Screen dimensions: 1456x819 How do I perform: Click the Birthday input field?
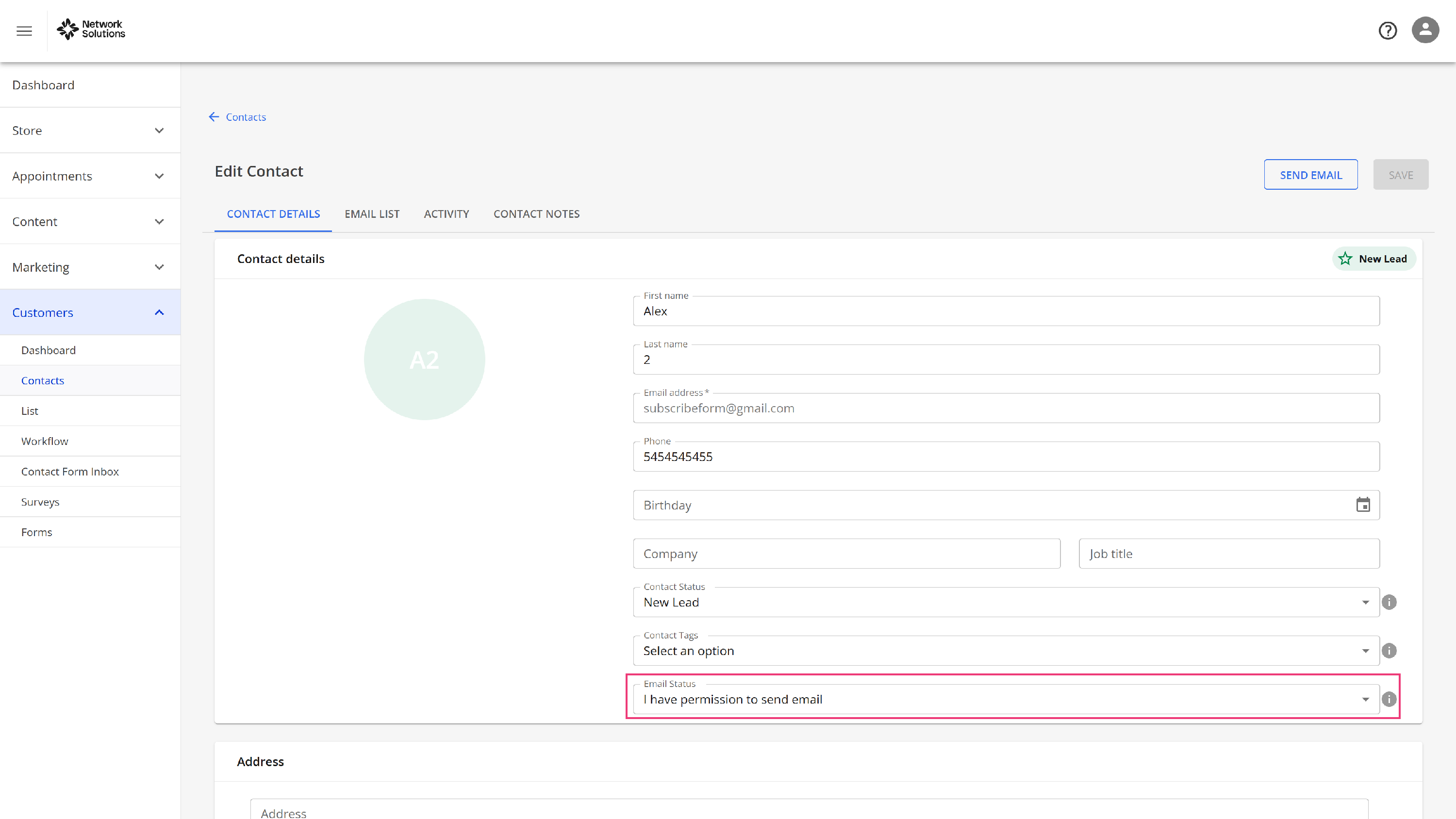tap(1006, 505)
